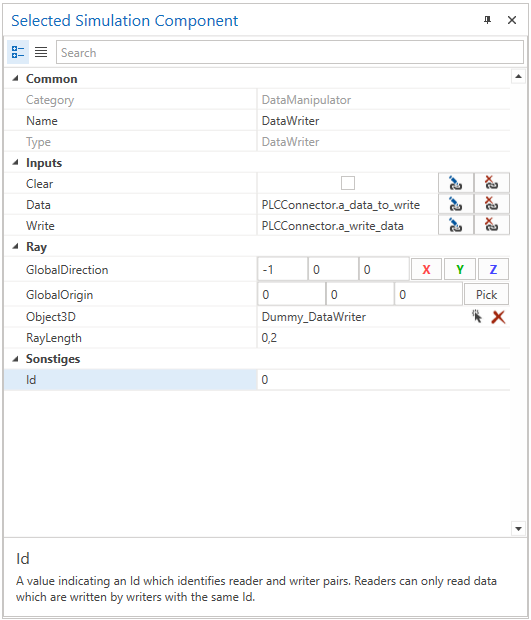531x620 pixels.
Task: Click the Pick button for GlobalOrigin
Action: (x=486, y=294)
